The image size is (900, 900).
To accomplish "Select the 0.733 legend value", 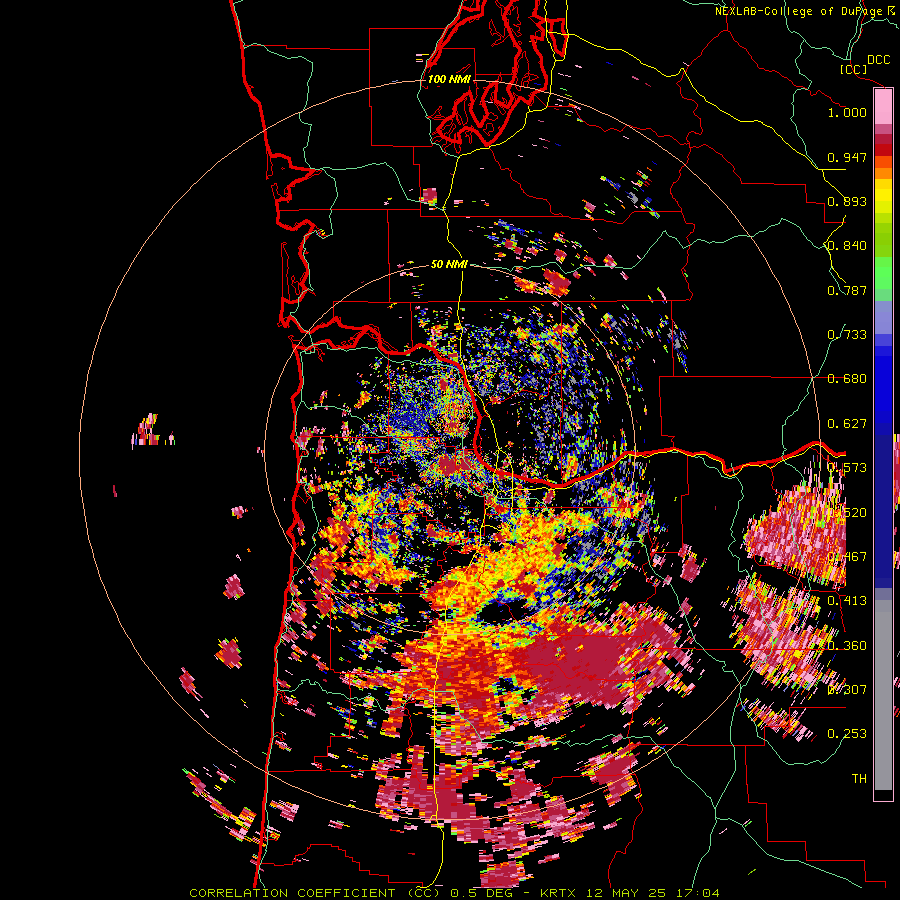I will point(847,335).
